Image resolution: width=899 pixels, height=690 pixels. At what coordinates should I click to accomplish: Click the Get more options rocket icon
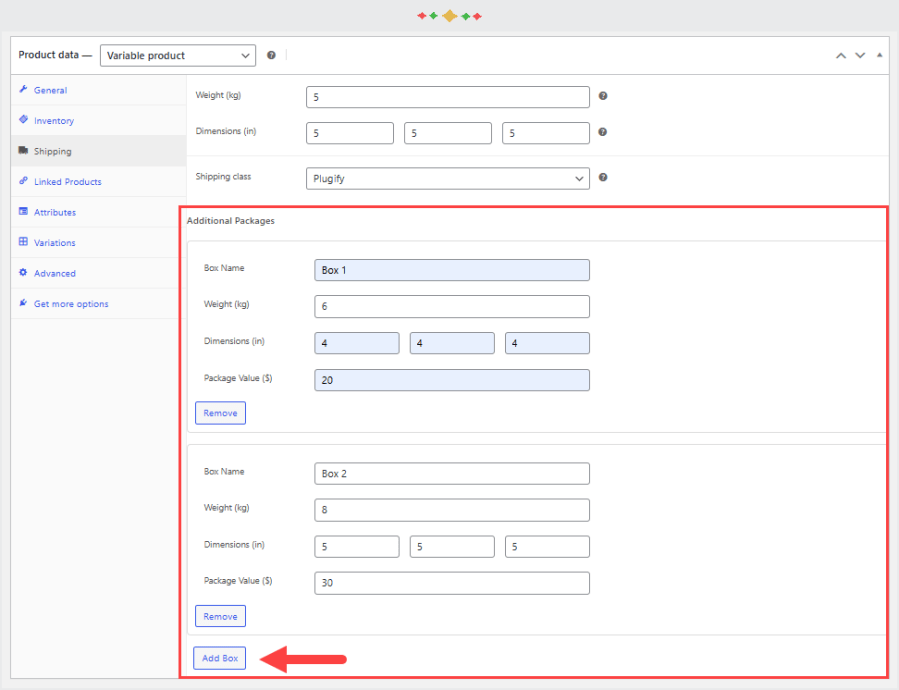point(21,303)
